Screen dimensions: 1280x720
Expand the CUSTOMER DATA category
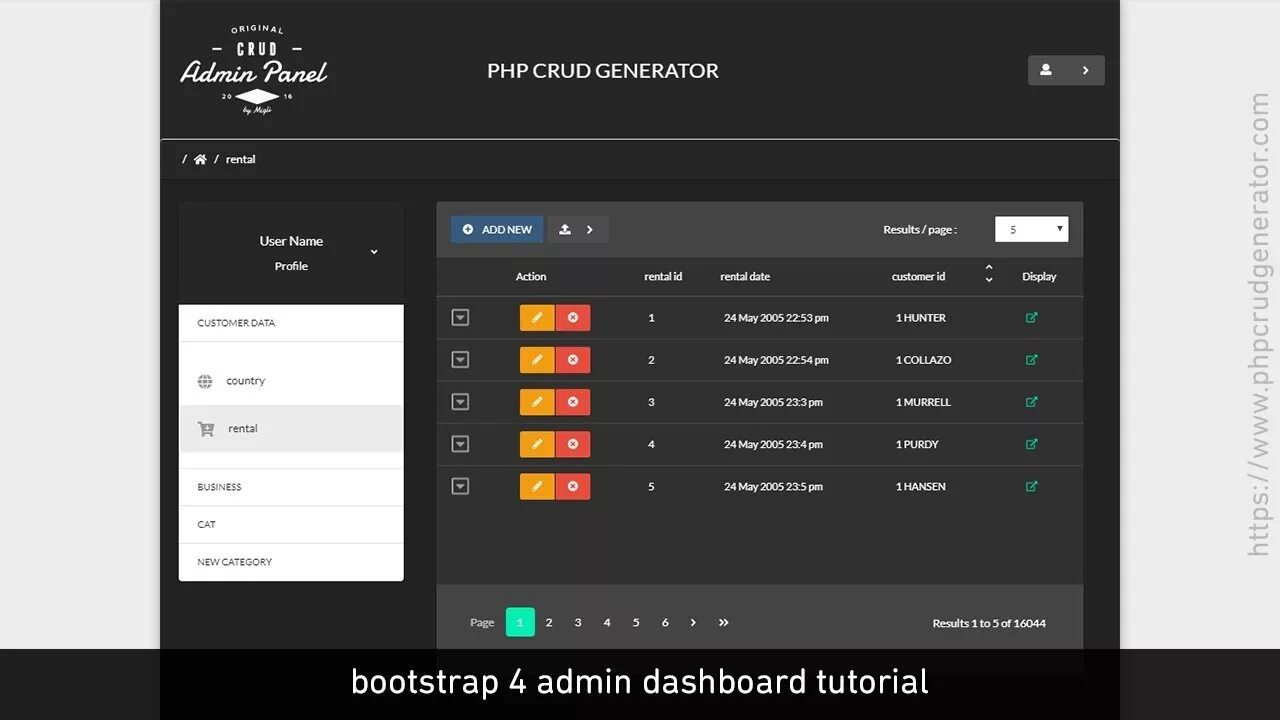click(291, 323)
